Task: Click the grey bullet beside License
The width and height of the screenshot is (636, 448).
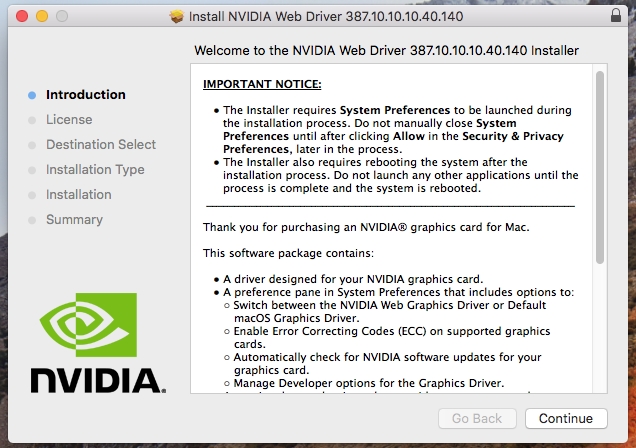Action: [x=32, y=120]
